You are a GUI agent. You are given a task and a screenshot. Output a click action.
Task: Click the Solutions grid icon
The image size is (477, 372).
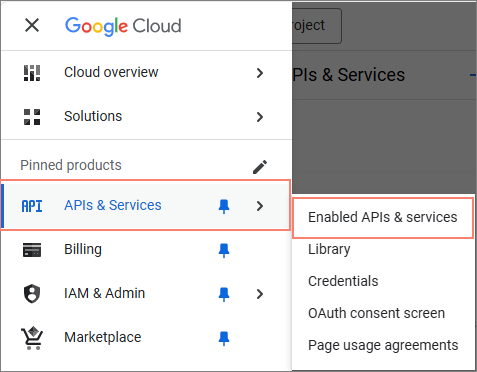point(32,117)
